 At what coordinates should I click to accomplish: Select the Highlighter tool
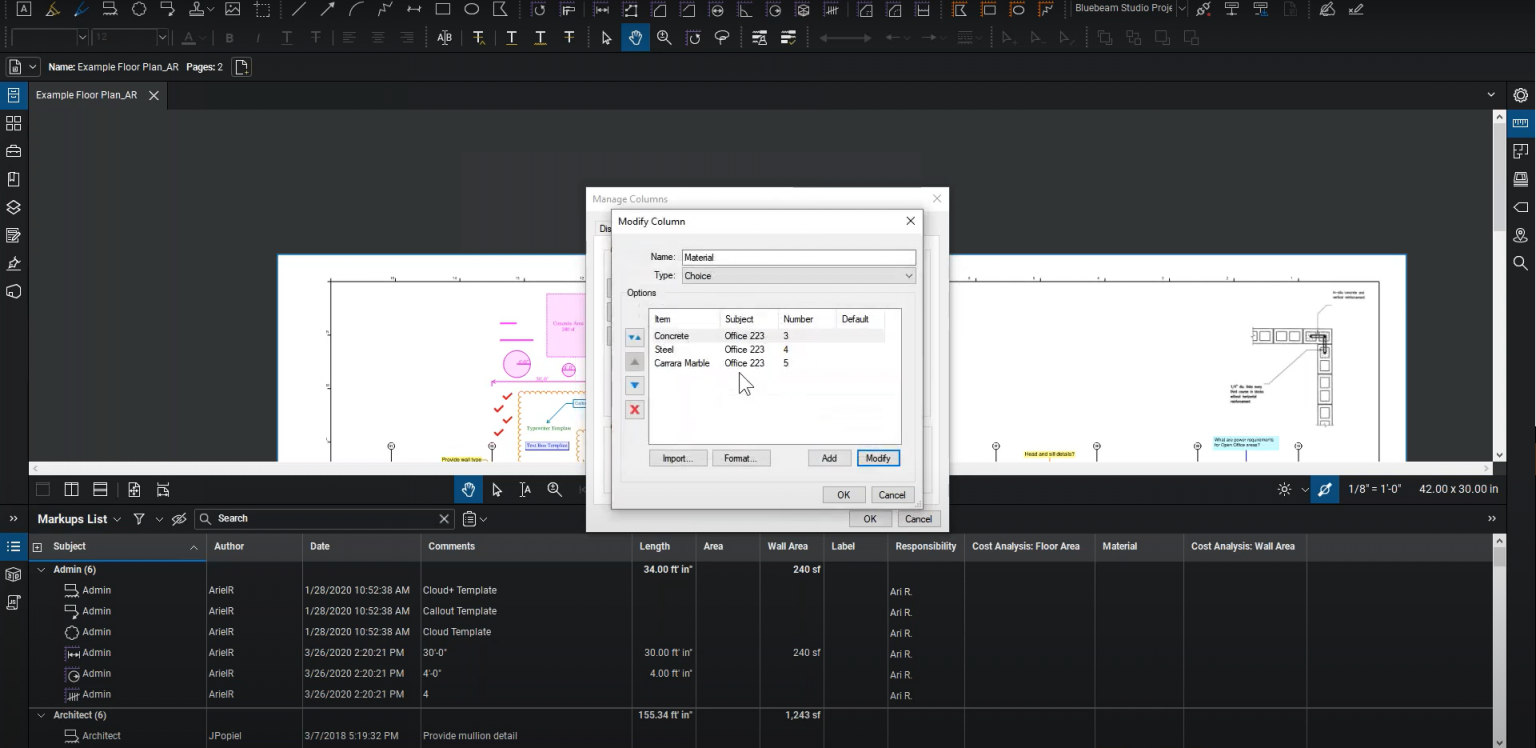tap(52, 9)
